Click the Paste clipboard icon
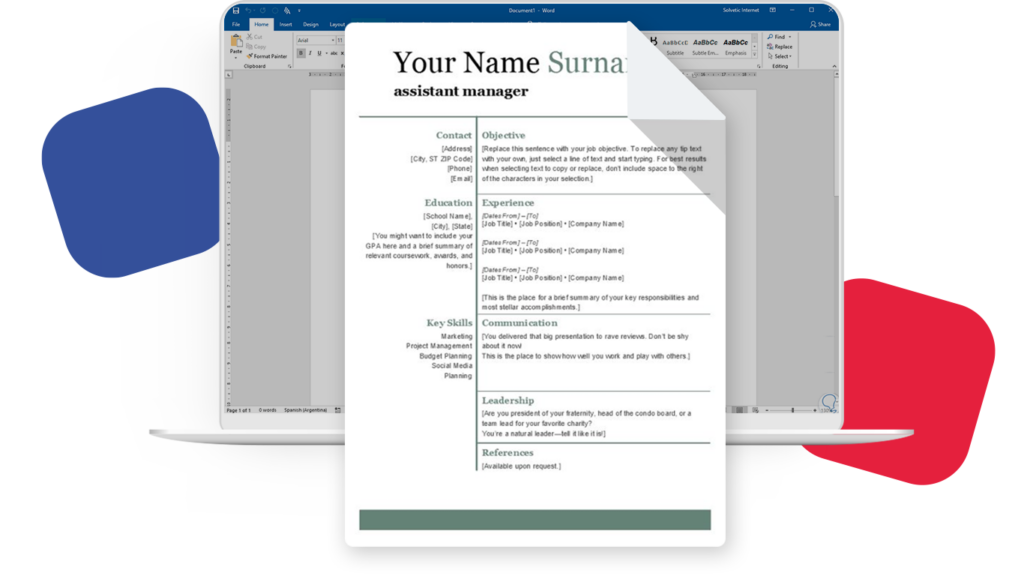 [236, 41]
